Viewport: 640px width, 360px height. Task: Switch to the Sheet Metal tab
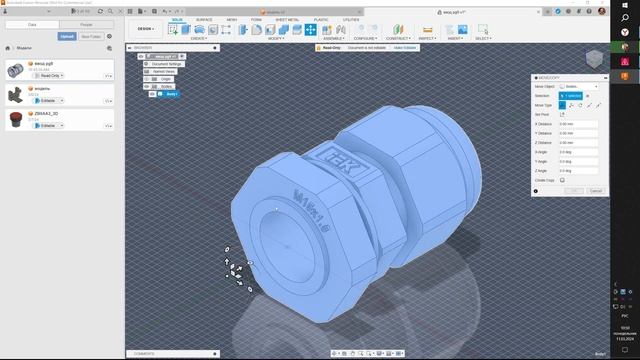click(x=287, y=20)
